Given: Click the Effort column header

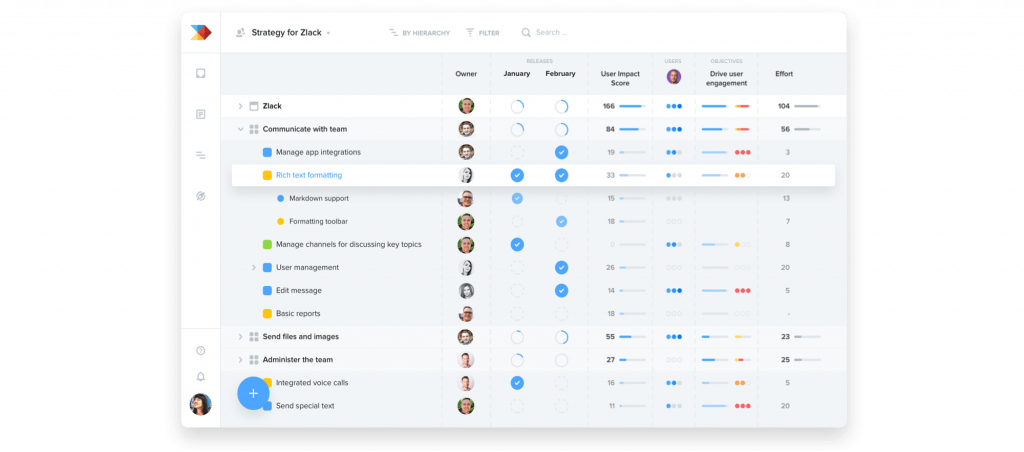Looking at the screenshot, I should coord(784,74).
